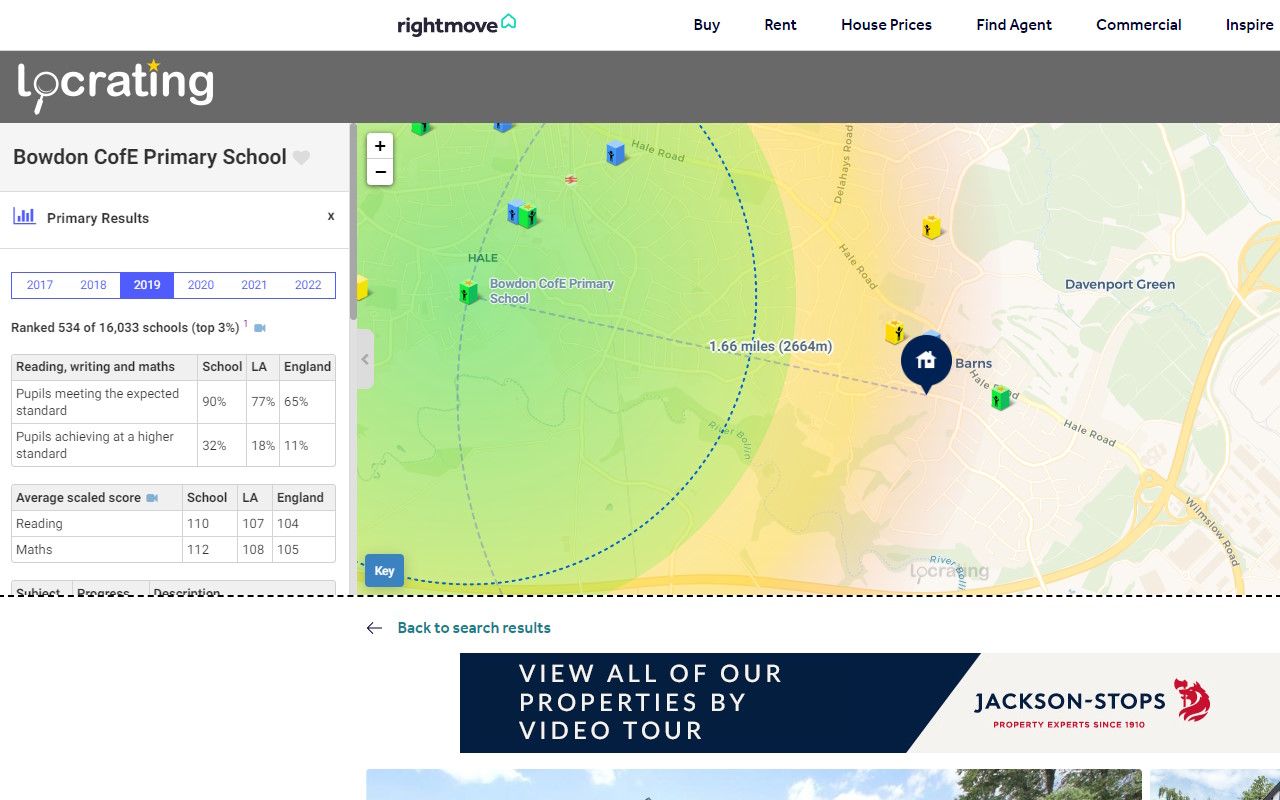Switch results to year 2020
Screen dimensions: 1280x800
click(201, 285)
